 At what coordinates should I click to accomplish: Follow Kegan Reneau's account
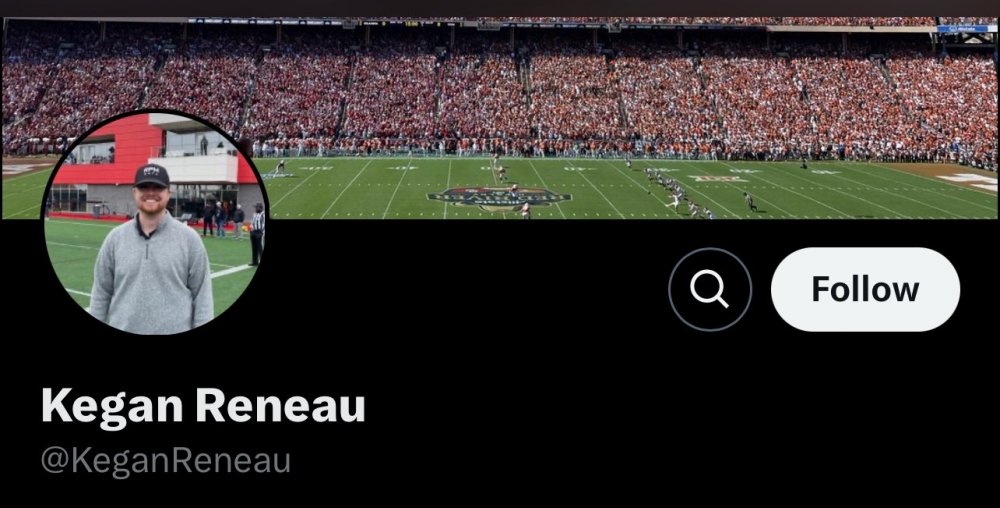click(x=865, y=289)
